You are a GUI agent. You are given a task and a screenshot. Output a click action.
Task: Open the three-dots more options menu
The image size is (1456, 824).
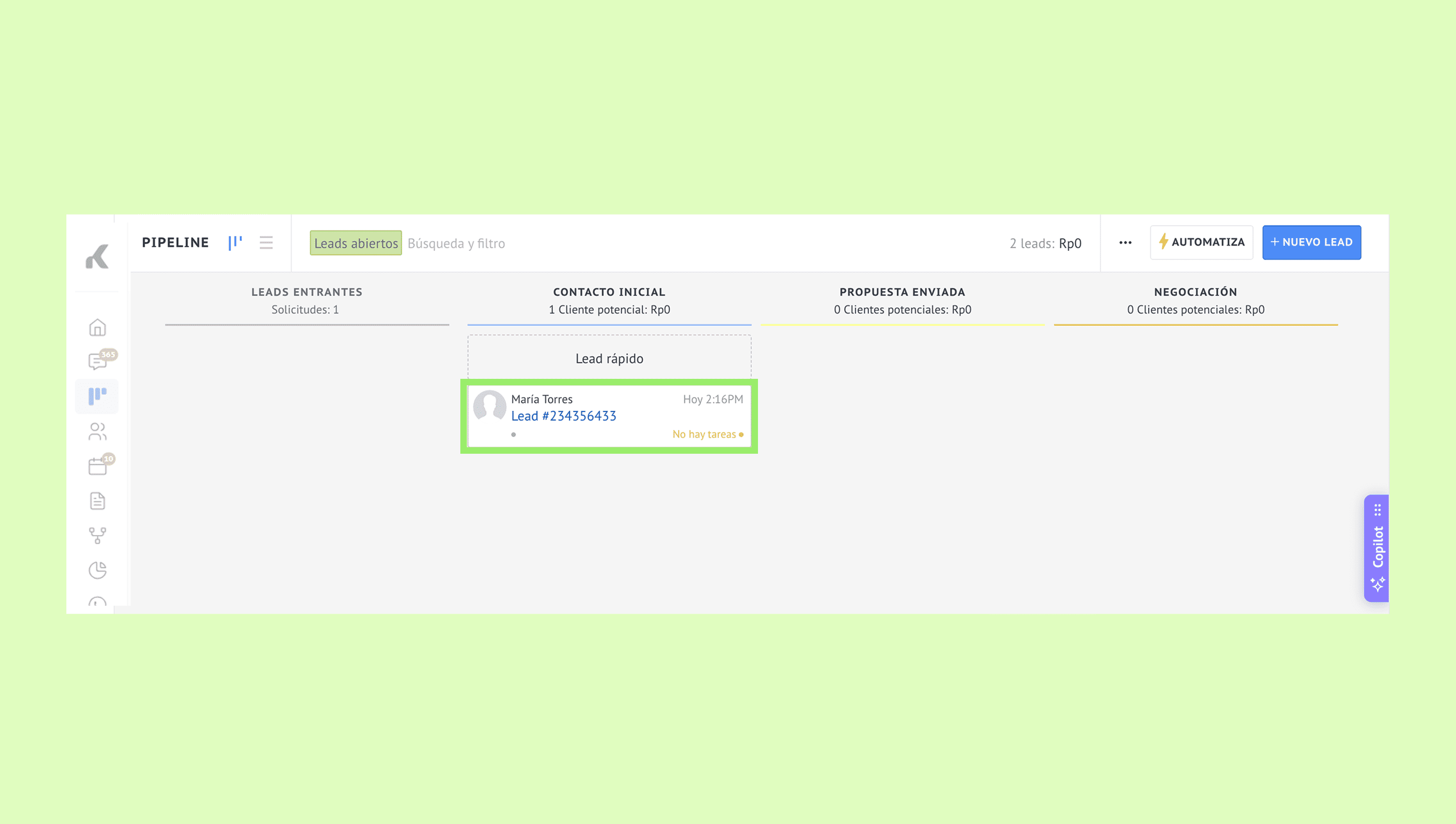tap(1125, 243)
